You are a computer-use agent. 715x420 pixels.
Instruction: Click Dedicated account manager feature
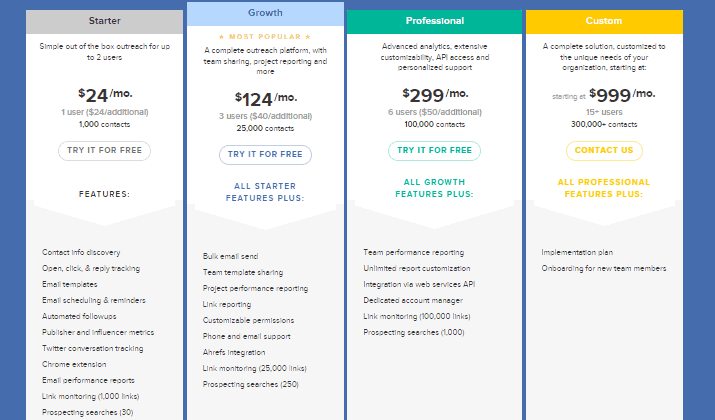413,300
